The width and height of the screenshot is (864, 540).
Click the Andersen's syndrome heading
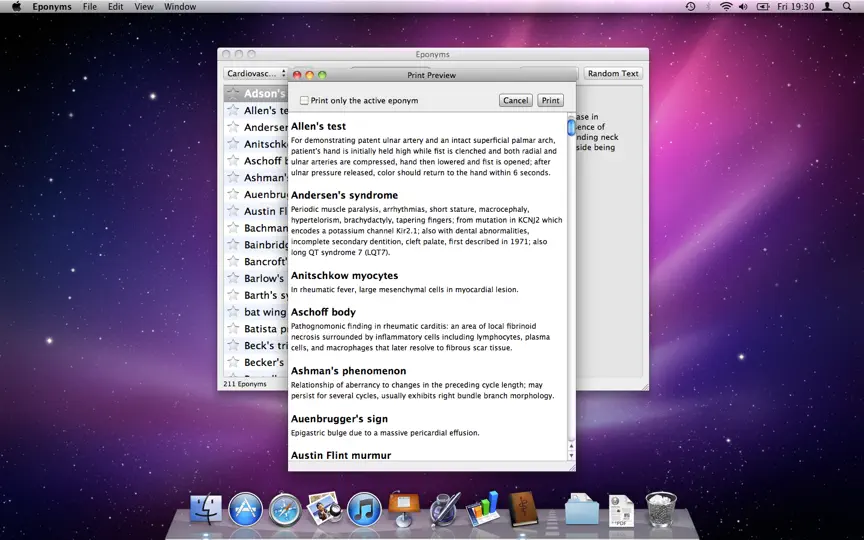pyautogui.click(x=344, y=195)
